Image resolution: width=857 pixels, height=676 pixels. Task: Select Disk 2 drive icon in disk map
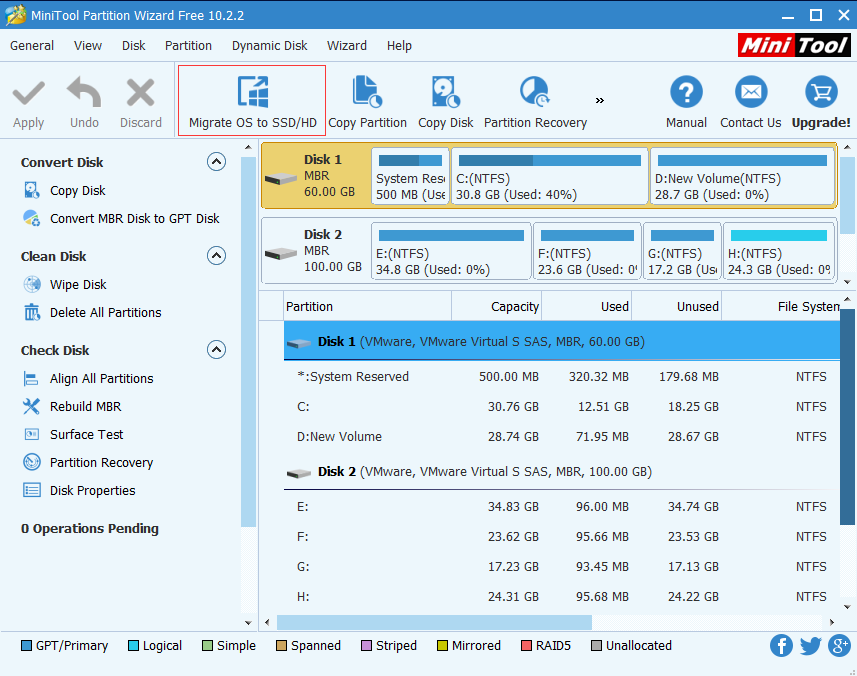(280, 254)
